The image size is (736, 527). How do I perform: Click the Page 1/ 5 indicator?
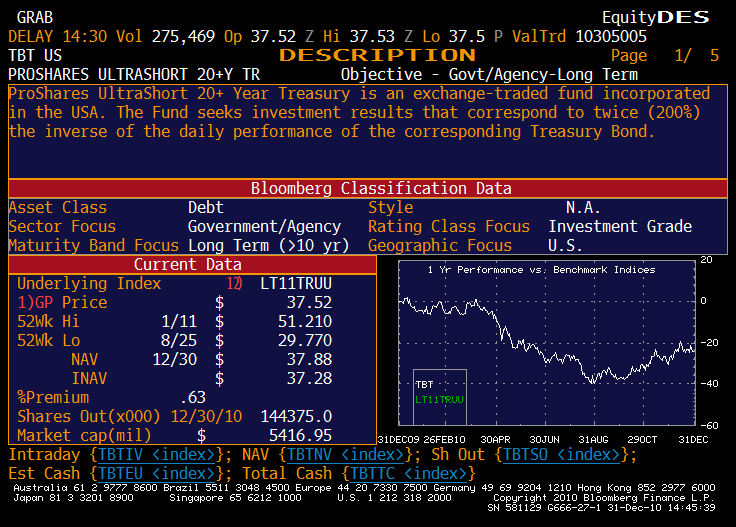(665, 55)
